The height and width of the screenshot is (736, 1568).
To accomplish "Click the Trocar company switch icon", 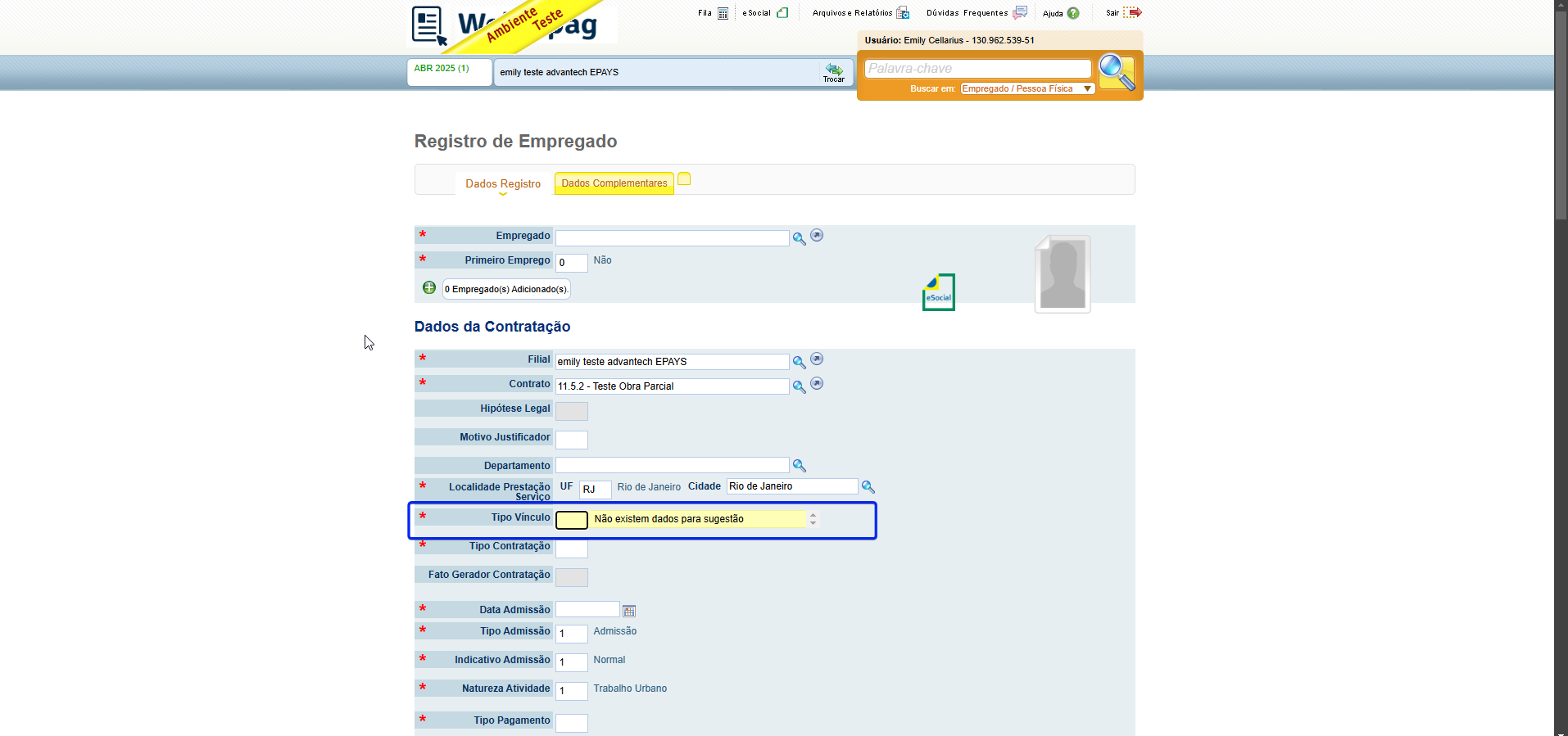I will click(834, 72).
